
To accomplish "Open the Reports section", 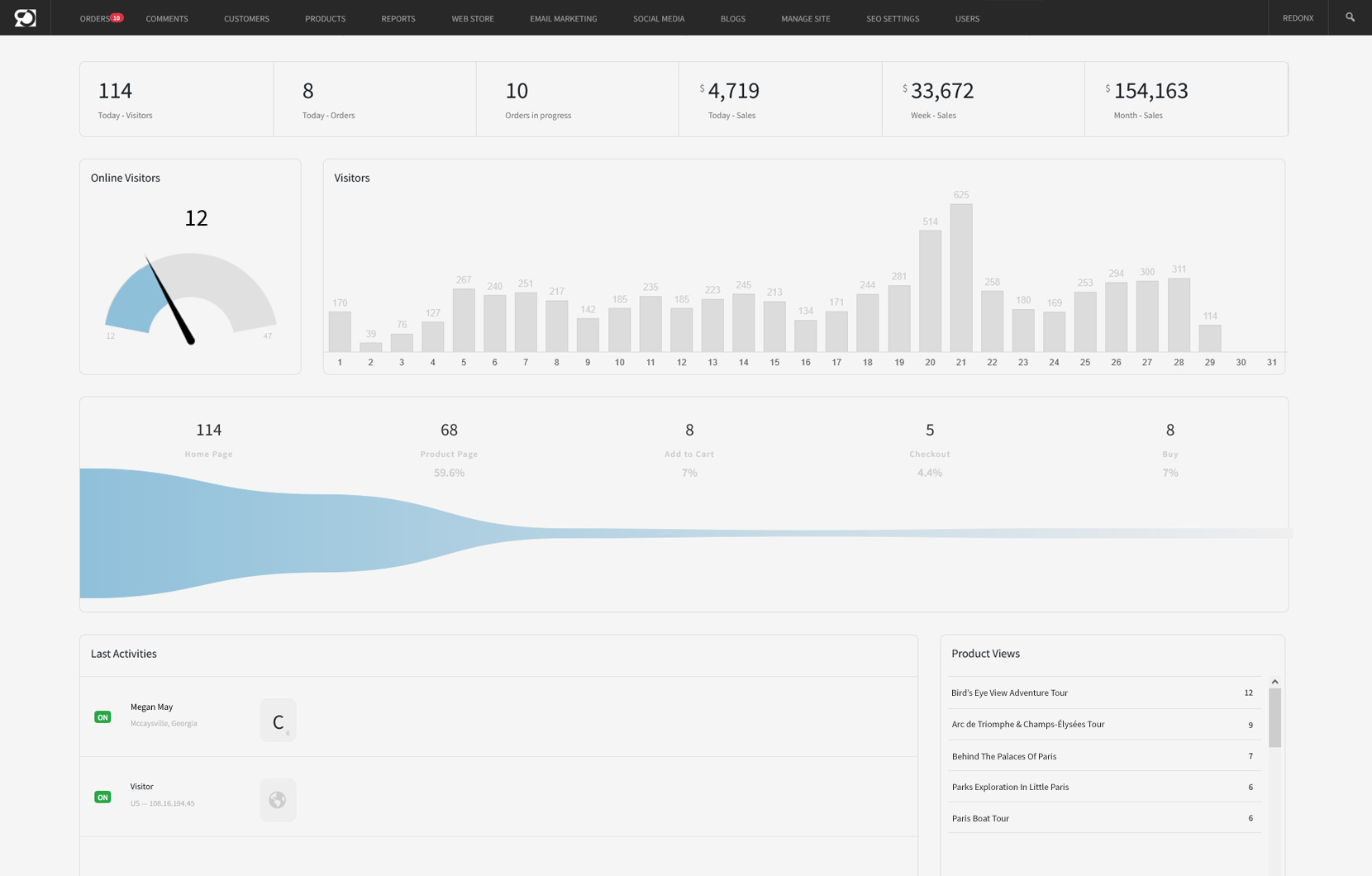I will [x=398, y=18].
